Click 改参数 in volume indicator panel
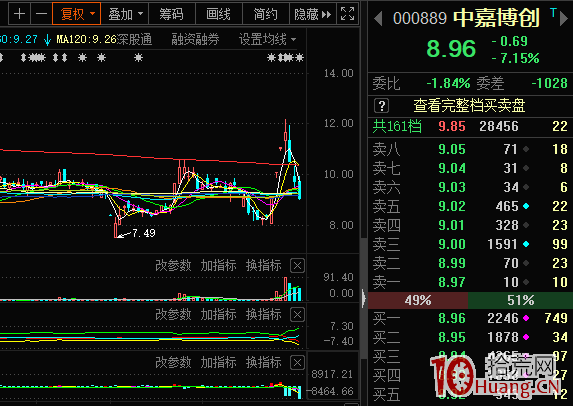This screenshot has height=406, width=573. [x=173, y=265]
